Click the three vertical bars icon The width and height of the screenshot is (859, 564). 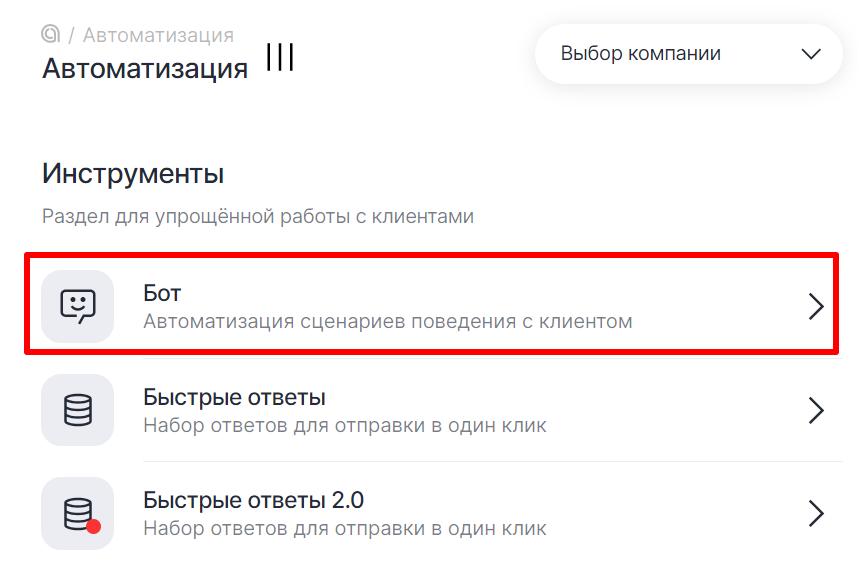(280, 58)
